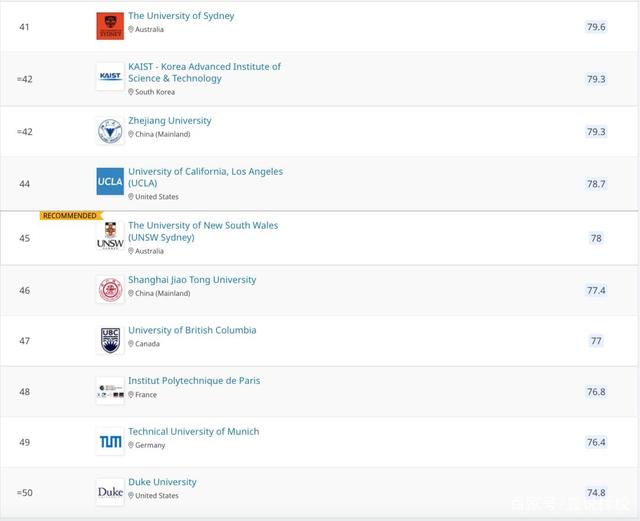Image resolution: width=640 pixels, height=521 pixels.
Task: Click the Duke logo
Action: 110,492
